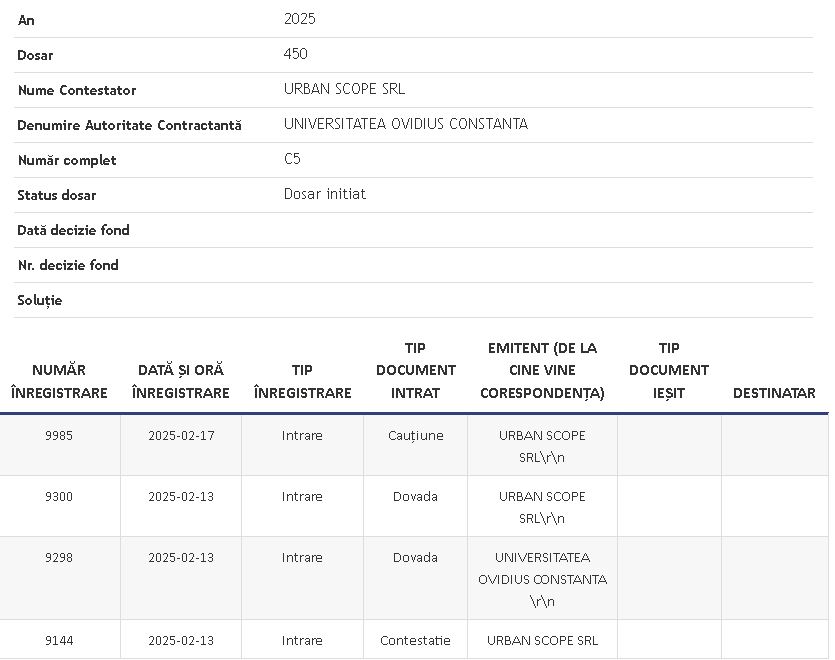Select the Nume Contestator value URBAN SCOPE SRL
This screenshot has height=660, width=835.
coord(344,89)
